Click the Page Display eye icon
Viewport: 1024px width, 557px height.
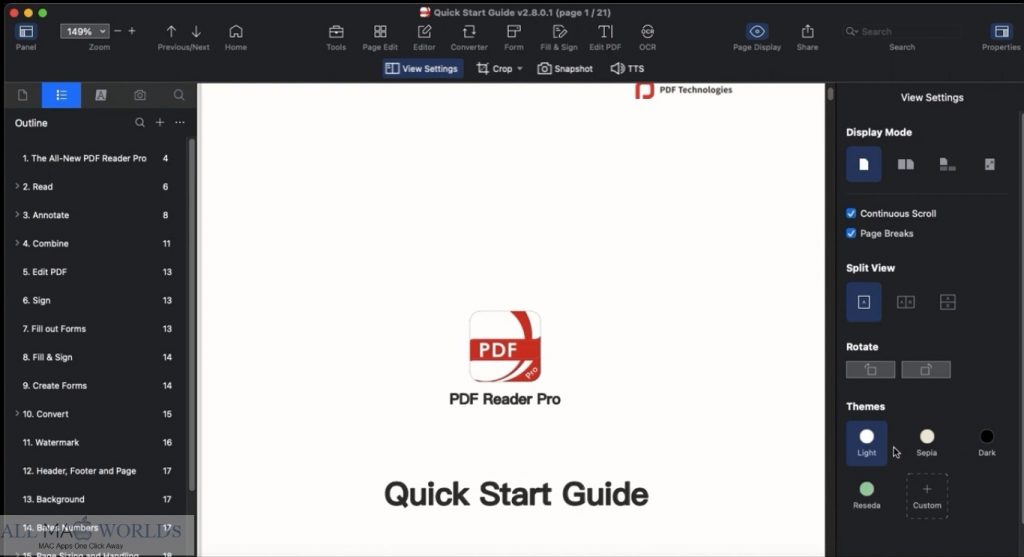coord(757,31)
